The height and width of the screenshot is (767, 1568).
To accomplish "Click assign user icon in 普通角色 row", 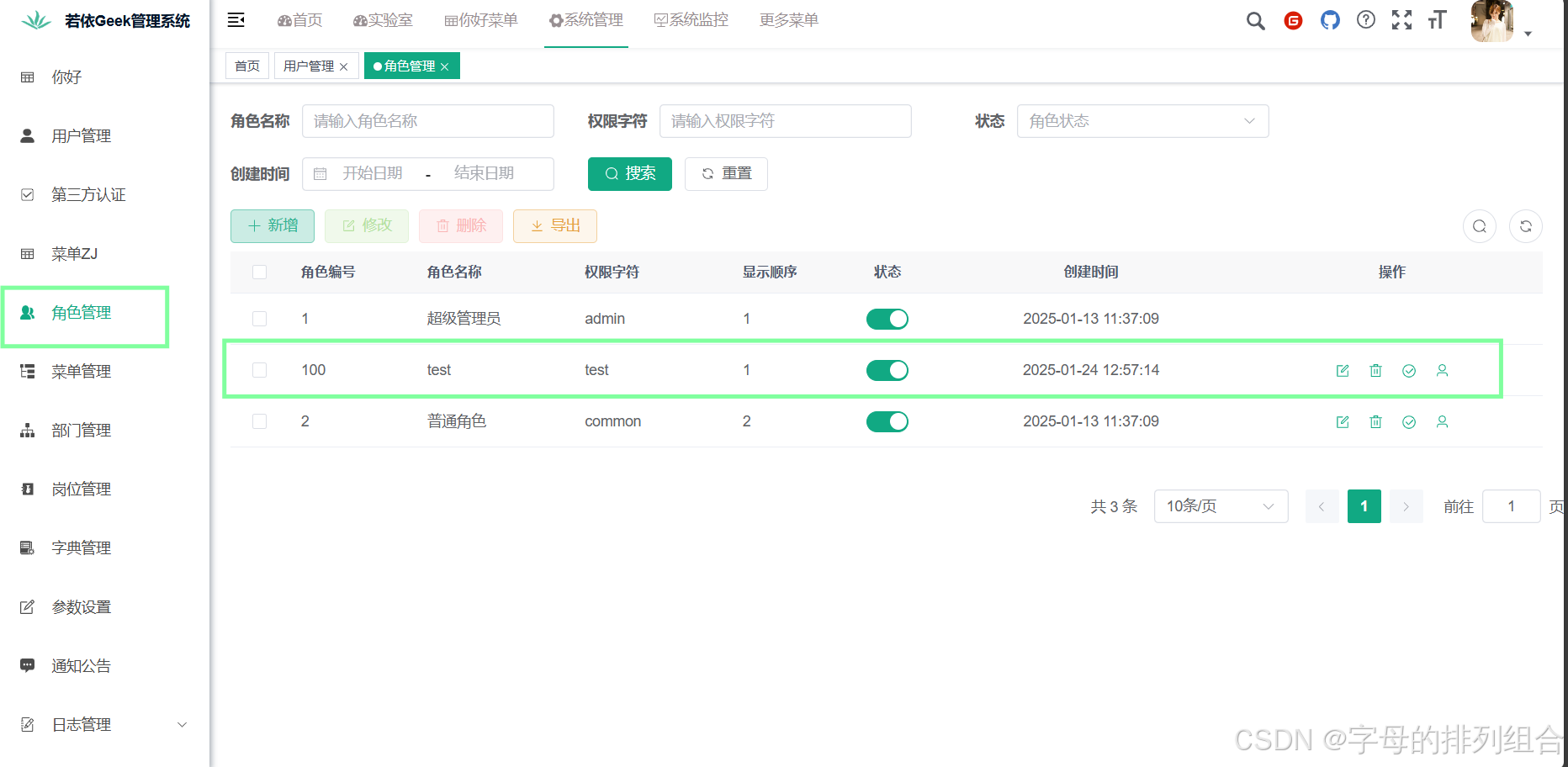I will pyautogui.click(x=1442, y=421).
